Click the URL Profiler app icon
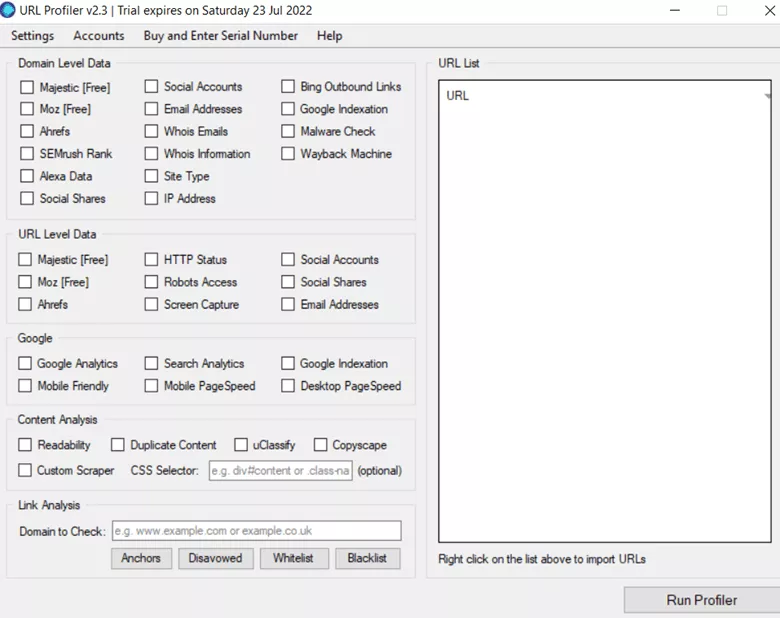Image resolution: width=780 pixels, height=618 pixels. pyautogui.click(x=8, y=10)
